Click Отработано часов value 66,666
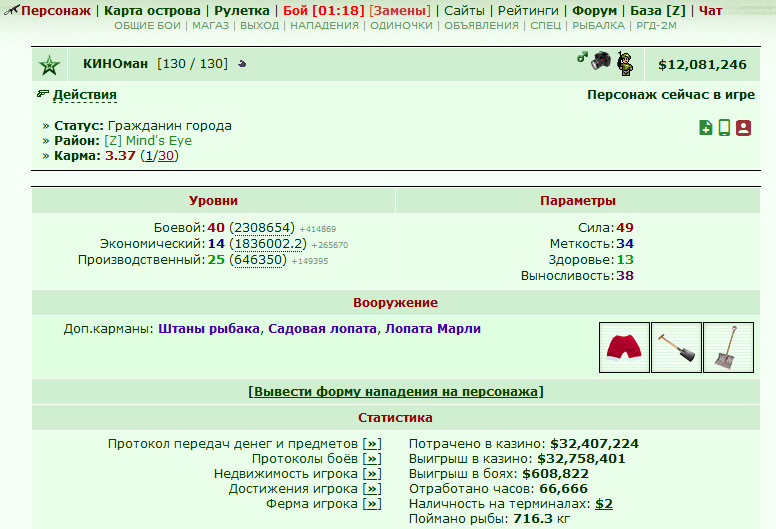This screenshot has height=529, width=776. click(x=563, y=489)
